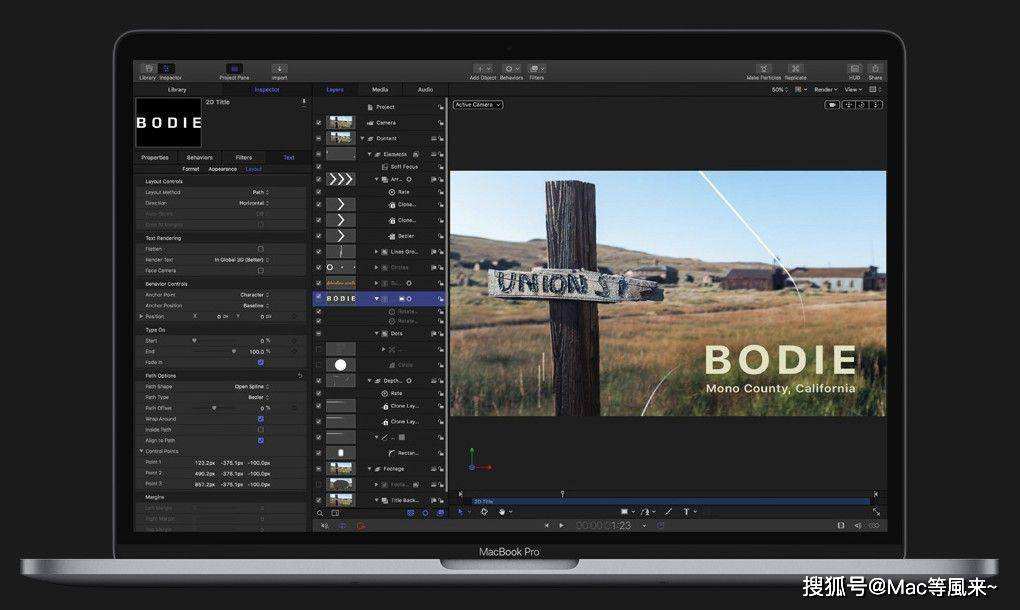Adjust the Path Offset slider
The width and height of the screenshot is (1020, 610).
pos(214,408)
